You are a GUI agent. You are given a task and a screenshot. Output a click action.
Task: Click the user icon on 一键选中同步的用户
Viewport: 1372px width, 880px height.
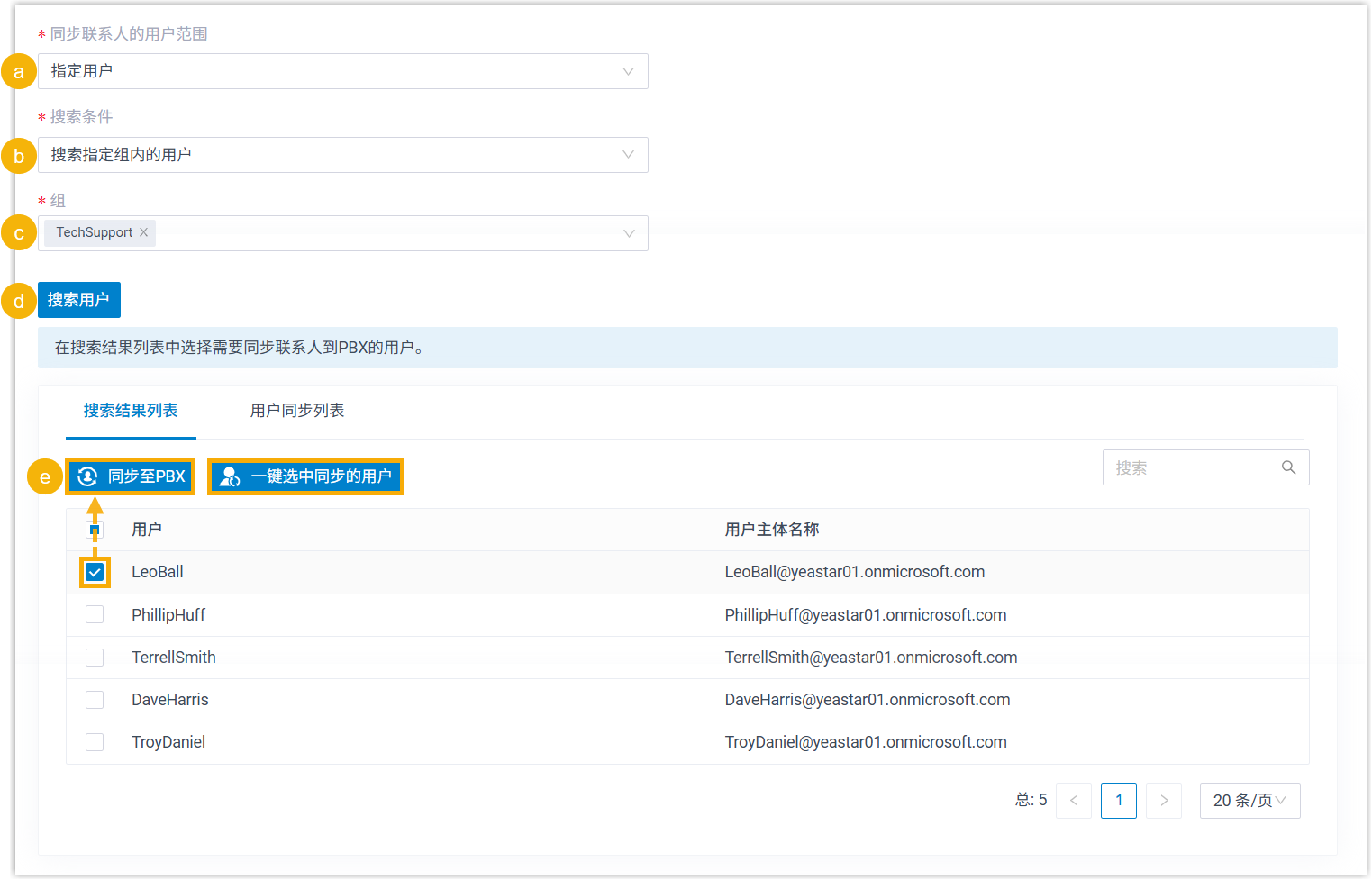pos(230,476)
